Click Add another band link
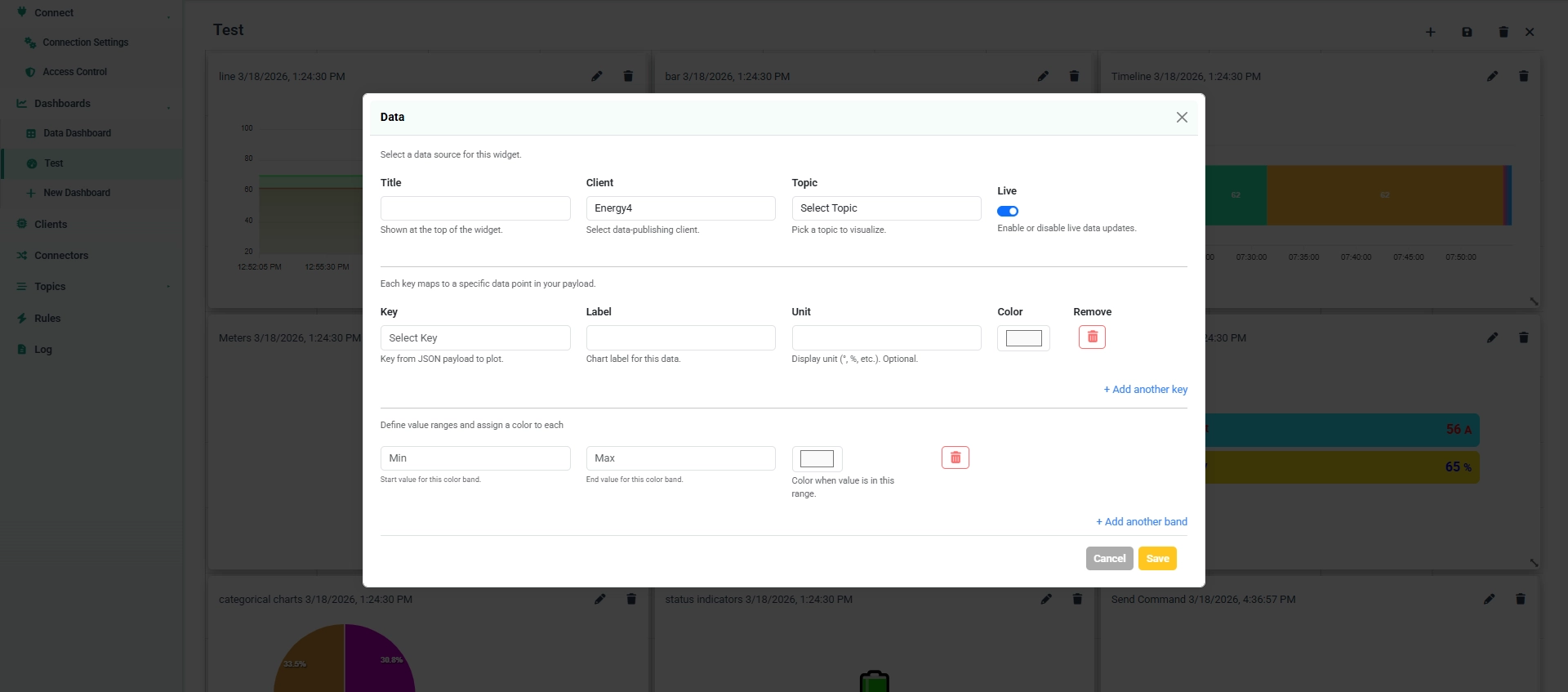Image resolution: width=1568 pixels, height=692 pixels. click(x=1142, y=522)
